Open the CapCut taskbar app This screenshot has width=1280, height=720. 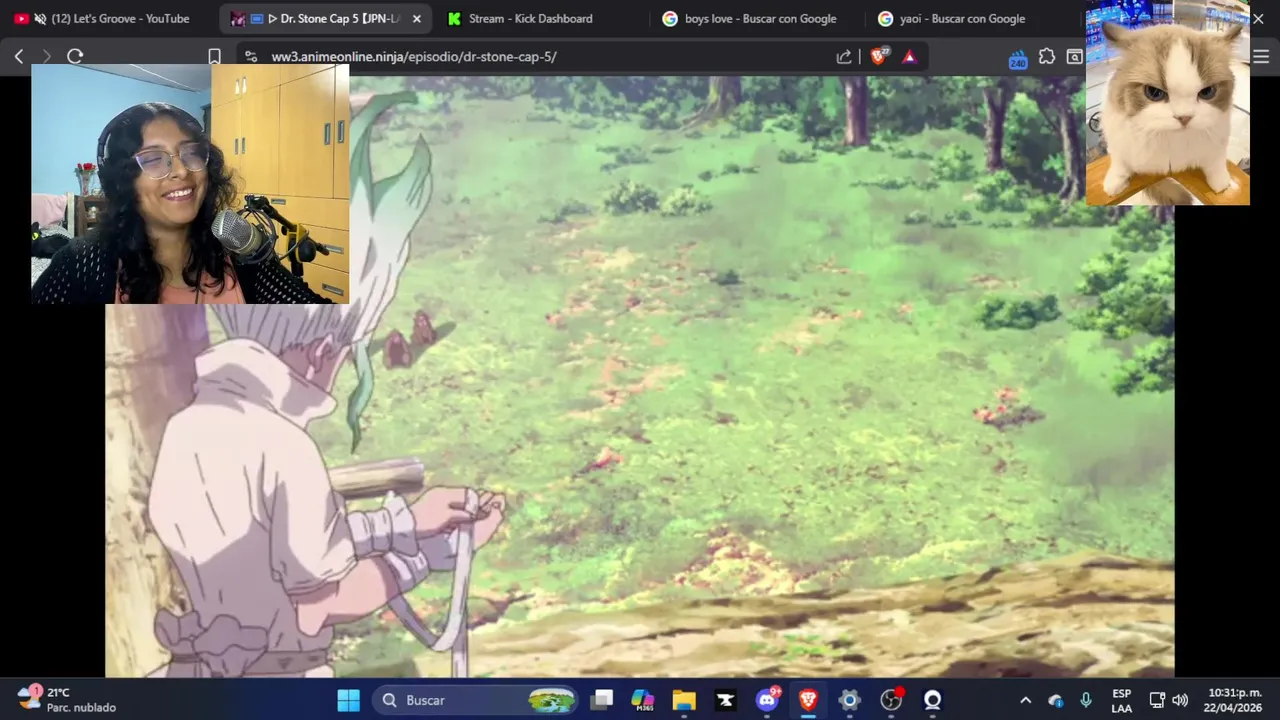coord(725,700)
